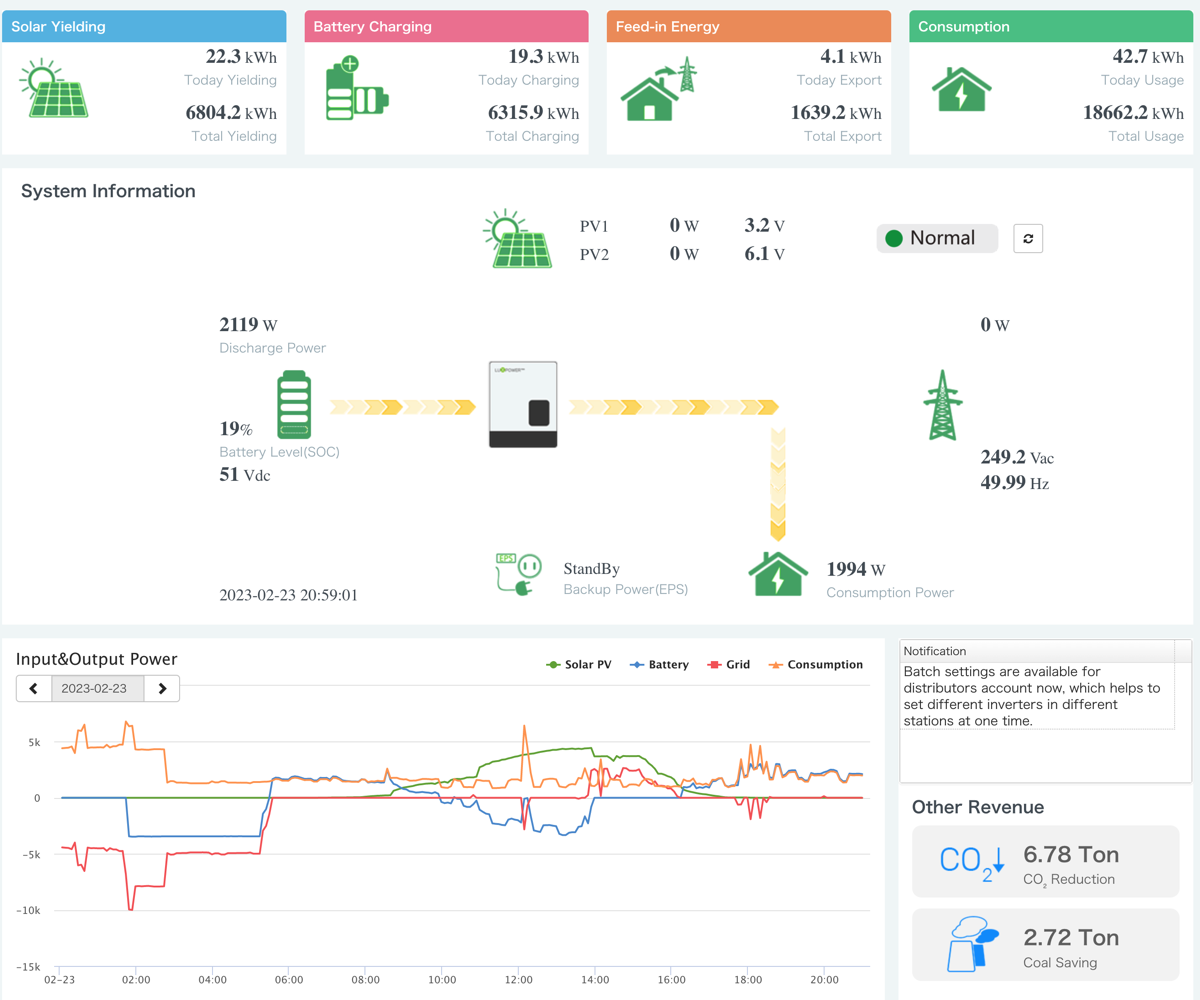Click the Coal Saving power plant icon
The image size is (1200, 1000).
(971, 944)
